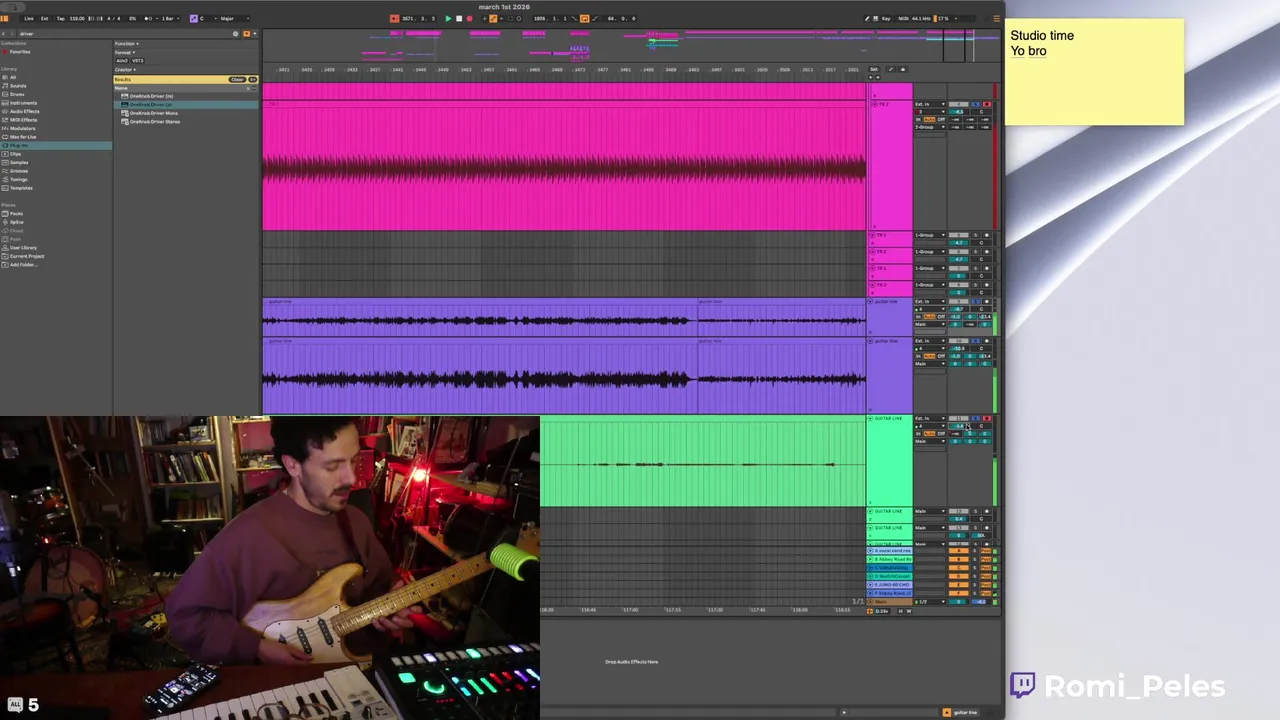Click the Main track's -6.0 volume value
This screenshot has height=720, width=1280.
982,601
